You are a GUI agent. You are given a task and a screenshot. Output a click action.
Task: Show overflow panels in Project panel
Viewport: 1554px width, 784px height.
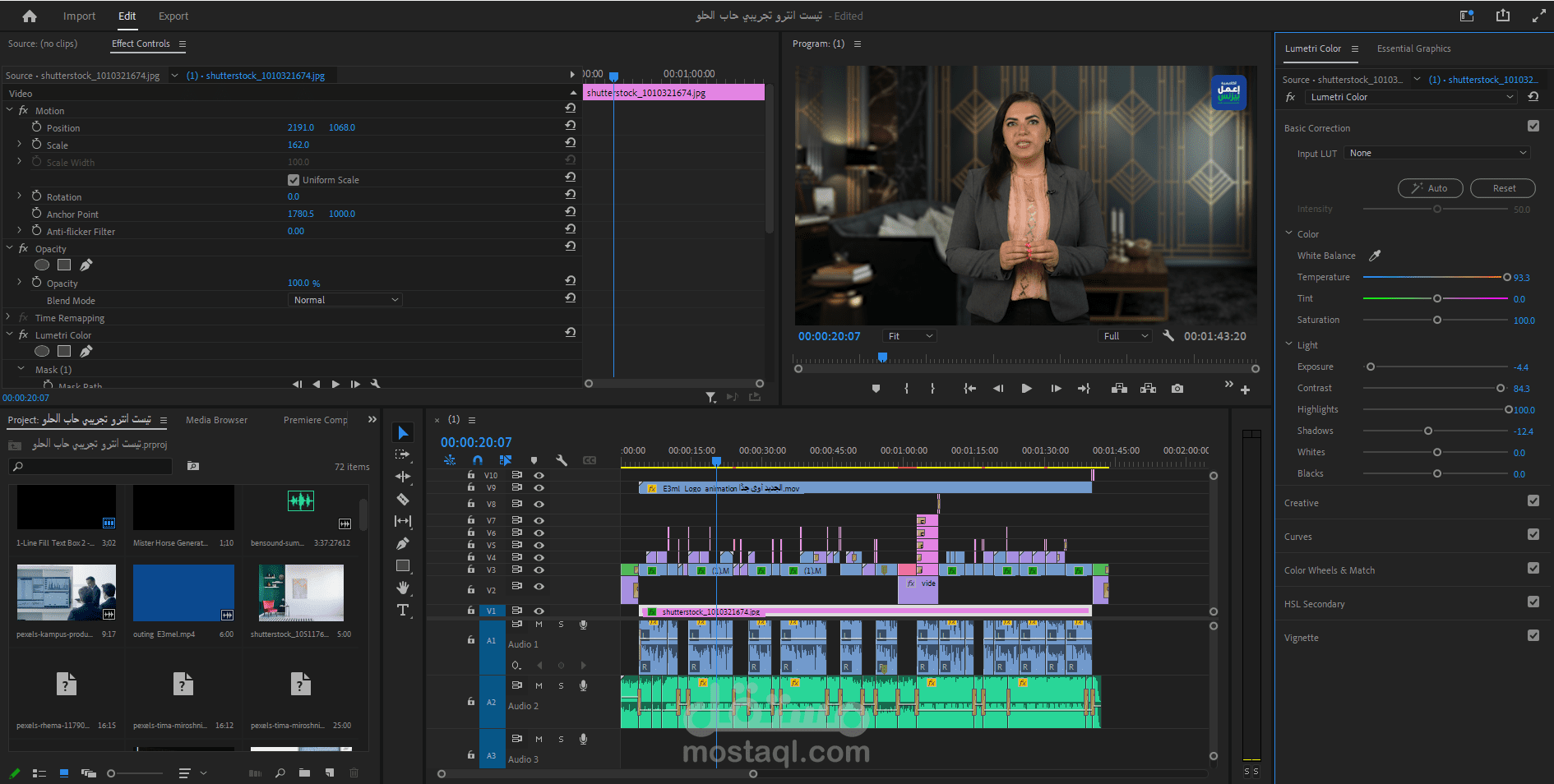[x=372, y=419]
